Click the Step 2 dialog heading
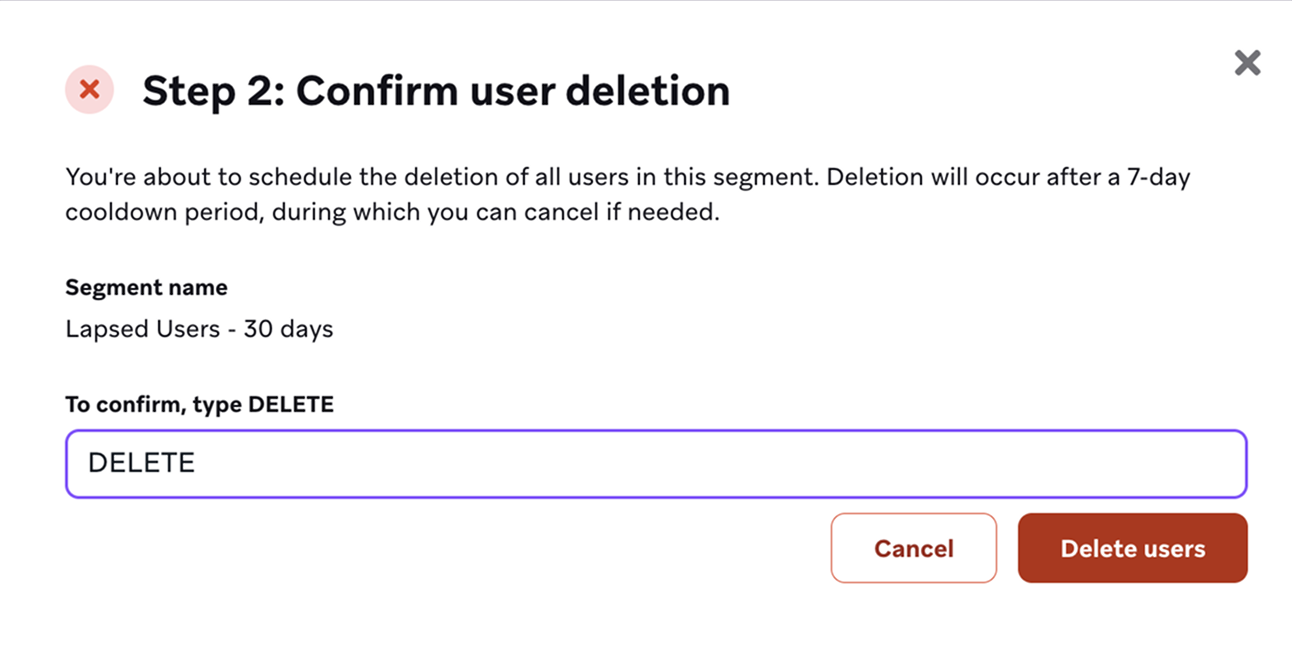 click(437, 90)
